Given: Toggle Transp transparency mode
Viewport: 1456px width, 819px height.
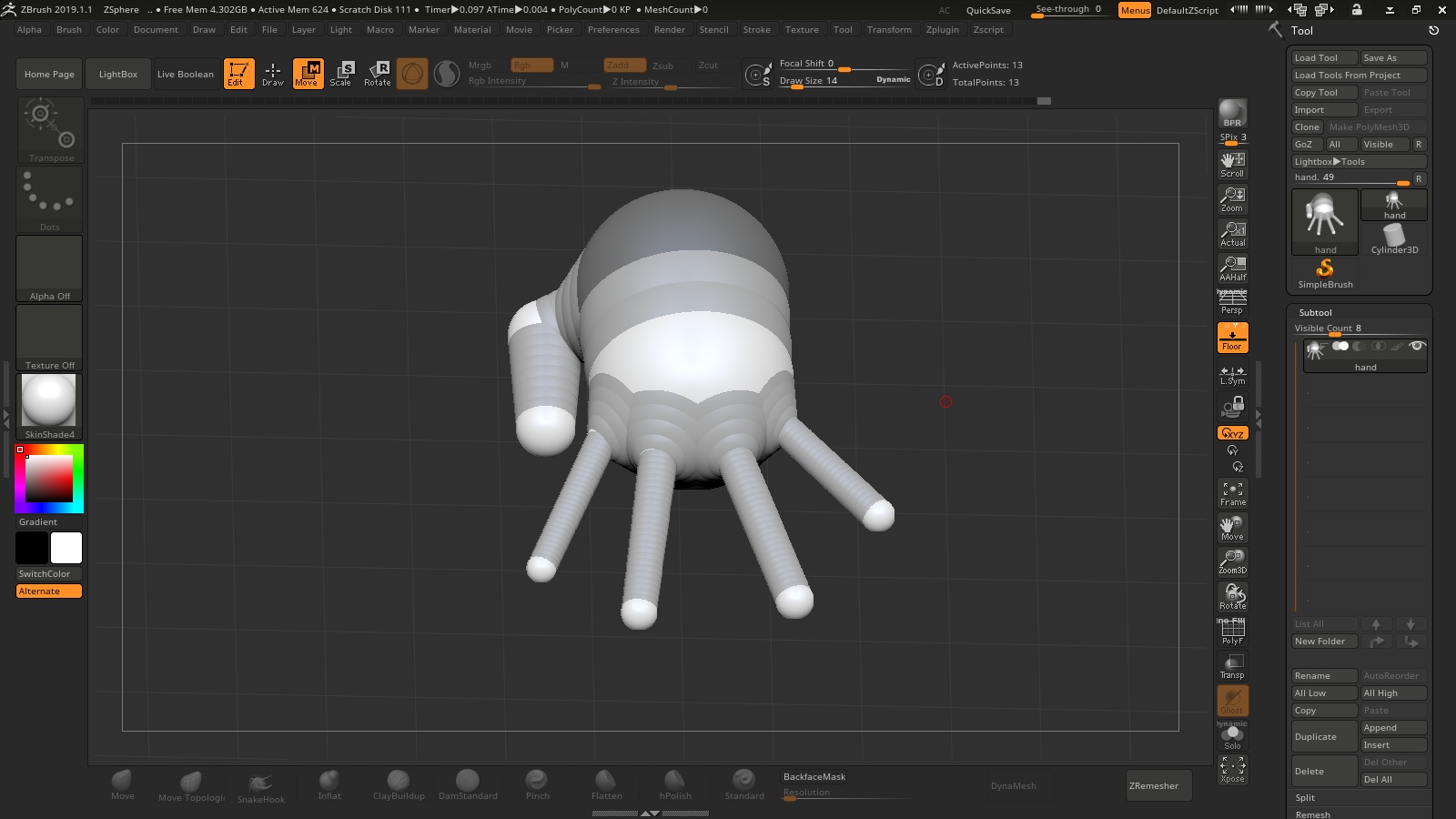Looking at the screenshot, I should tap(1232, 666).
